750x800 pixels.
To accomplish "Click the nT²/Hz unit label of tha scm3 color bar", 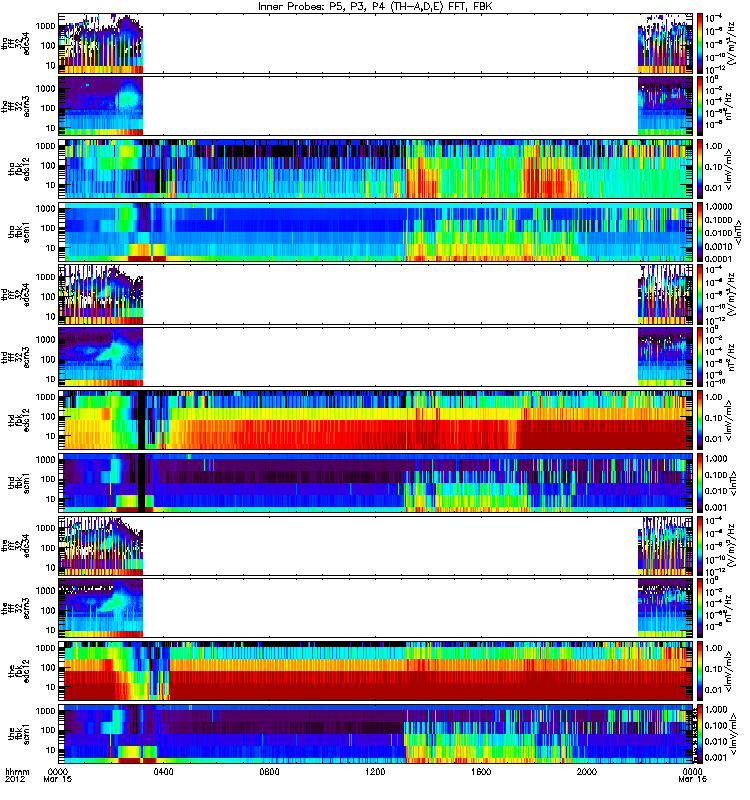I will tap(729, 106).
